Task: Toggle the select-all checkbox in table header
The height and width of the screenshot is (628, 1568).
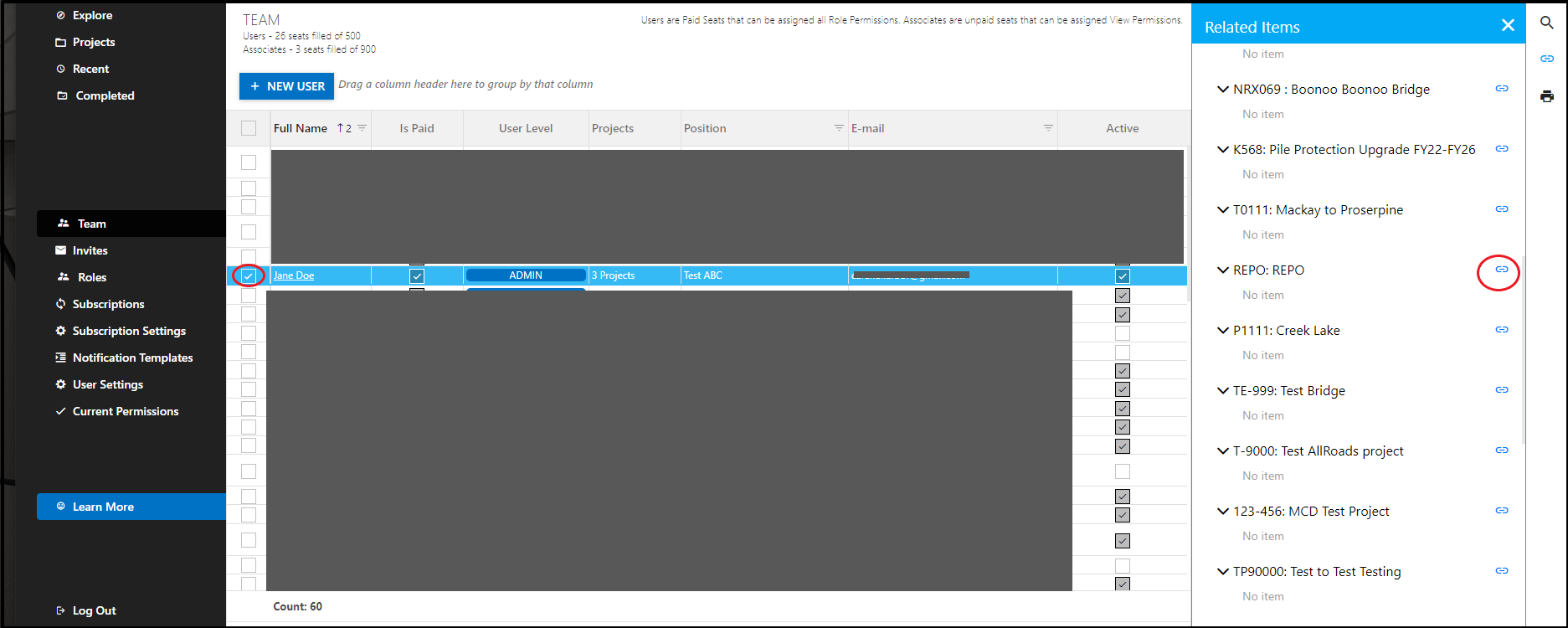Action: (249, 128)
